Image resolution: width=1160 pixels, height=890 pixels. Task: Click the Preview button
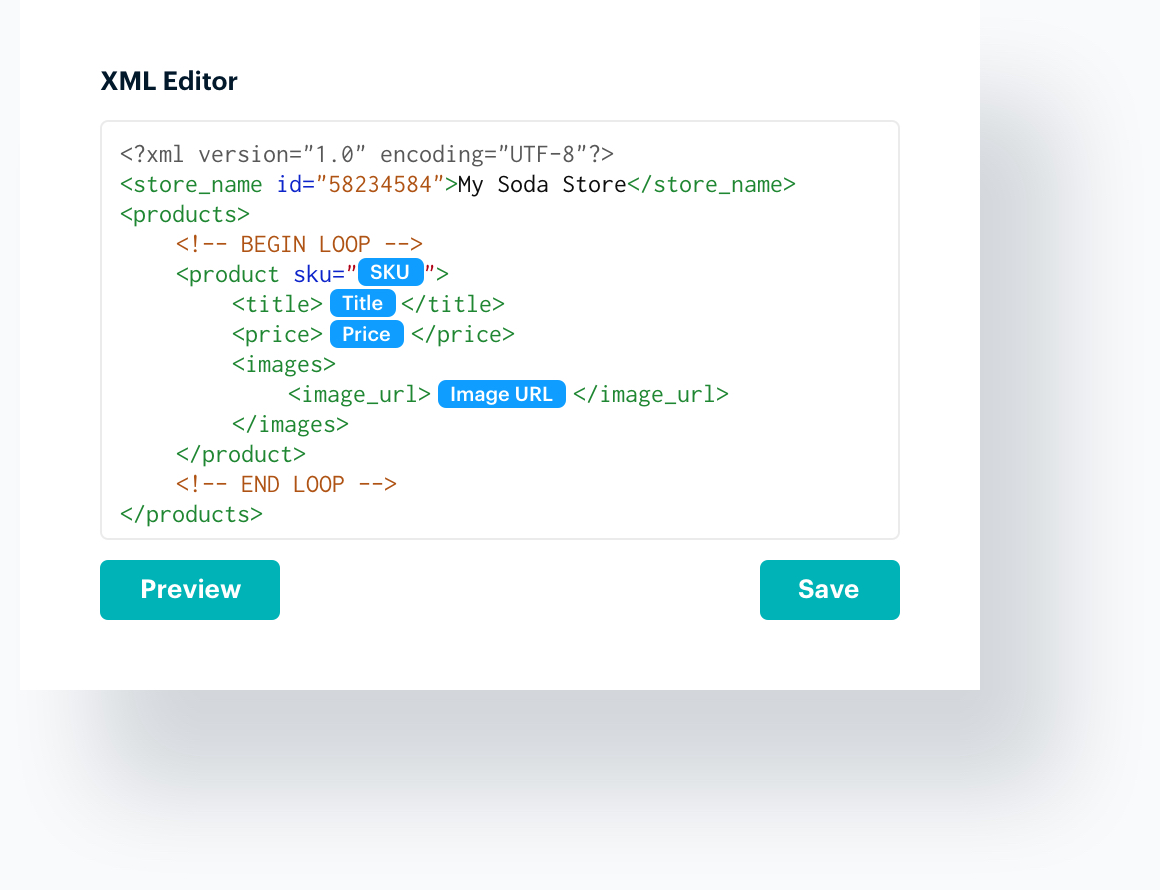tap(189, 589)
